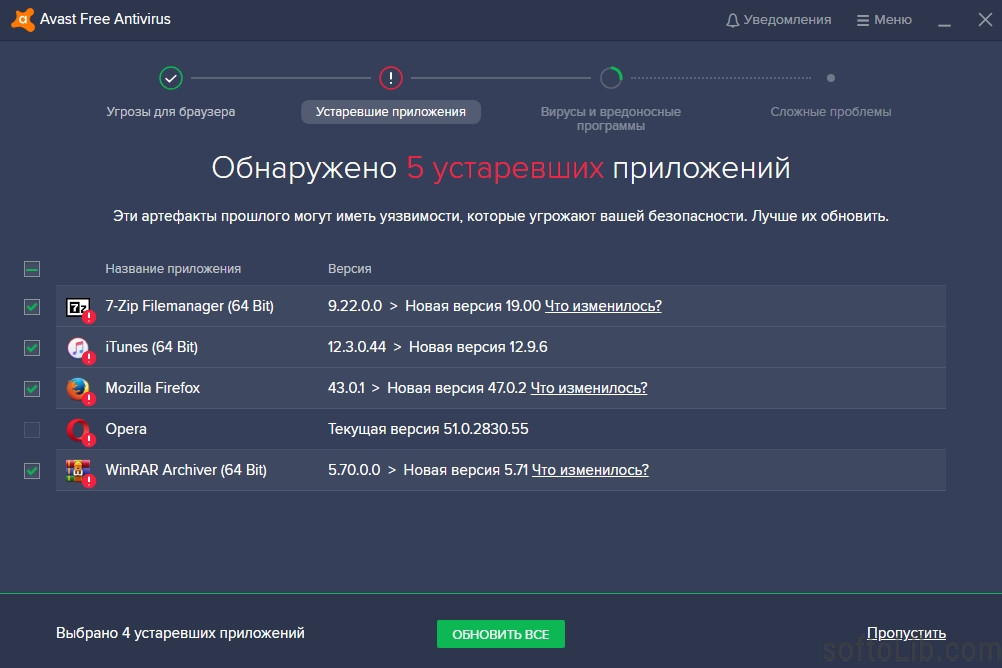Check the Opera checkbox
Screen dimensions: 1002x668
[x=32, y=430]
